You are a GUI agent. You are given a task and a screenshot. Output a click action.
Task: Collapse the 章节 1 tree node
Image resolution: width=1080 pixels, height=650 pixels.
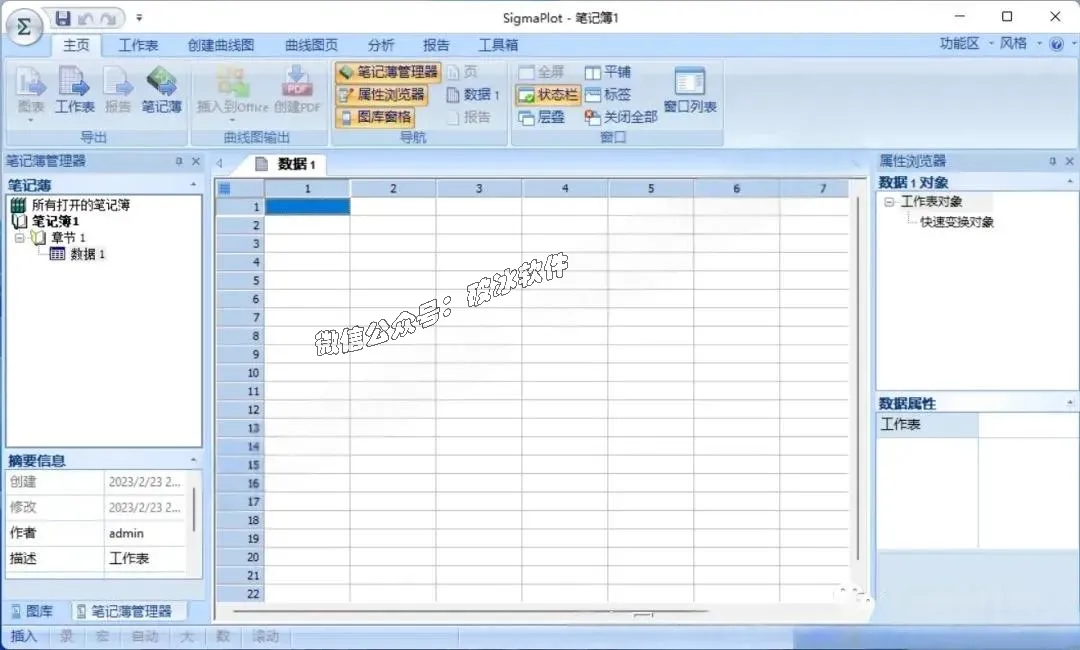point(19,238)
